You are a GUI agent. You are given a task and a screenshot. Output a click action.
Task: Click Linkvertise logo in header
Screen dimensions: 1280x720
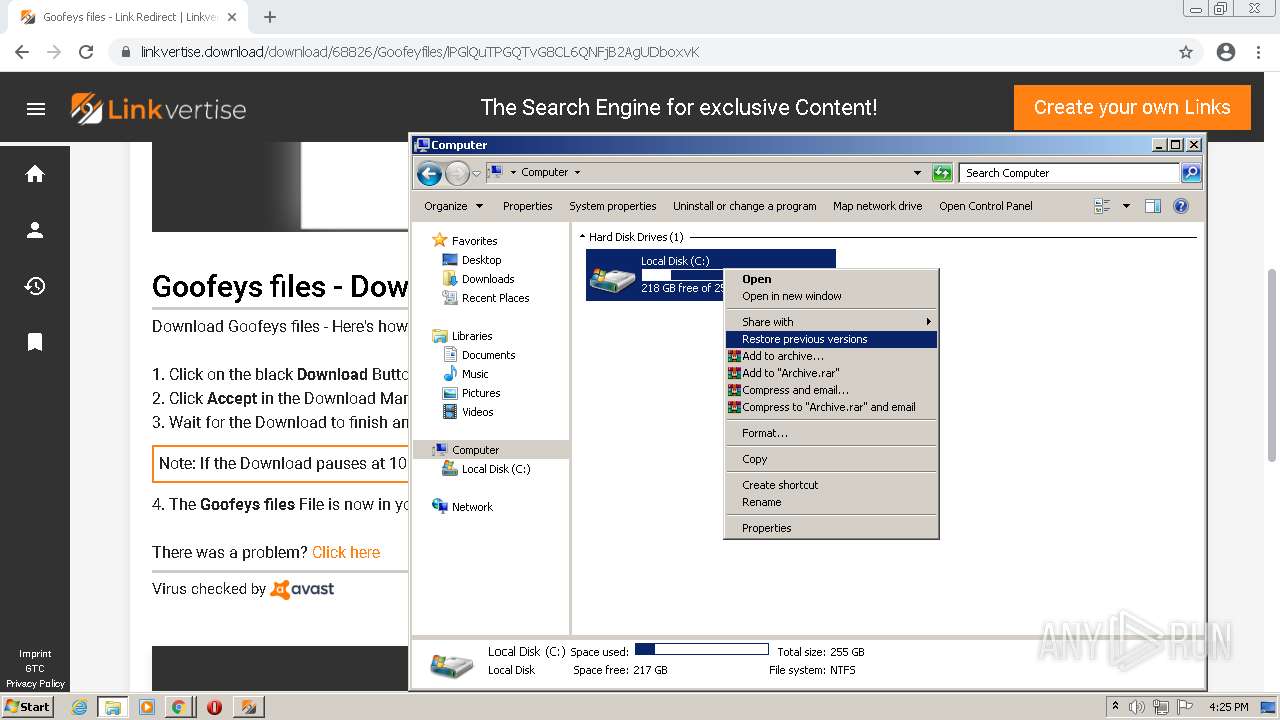pos(158,109)
